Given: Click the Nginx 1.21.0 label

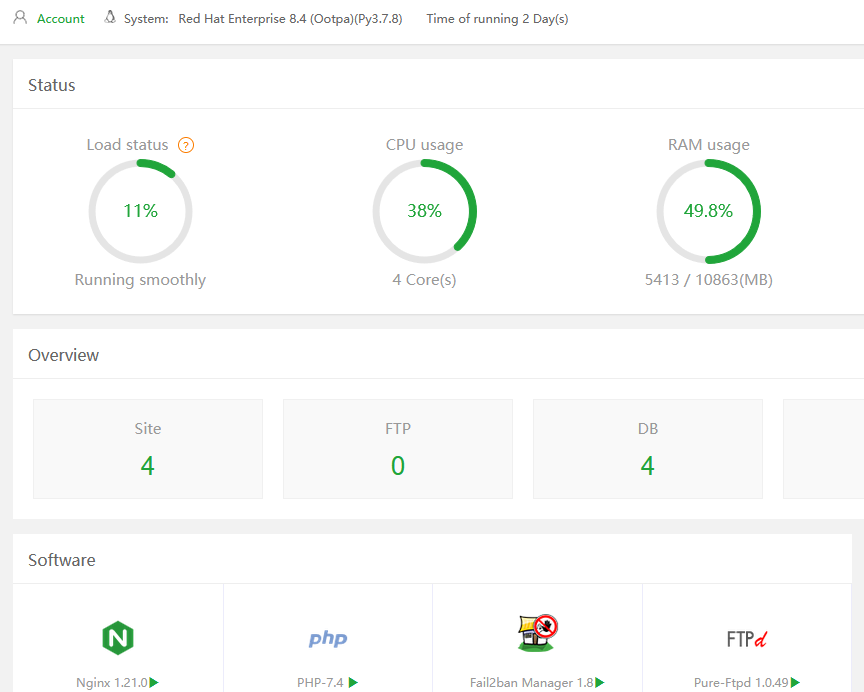Looking at the screenshot, I should tap(112, 683).
